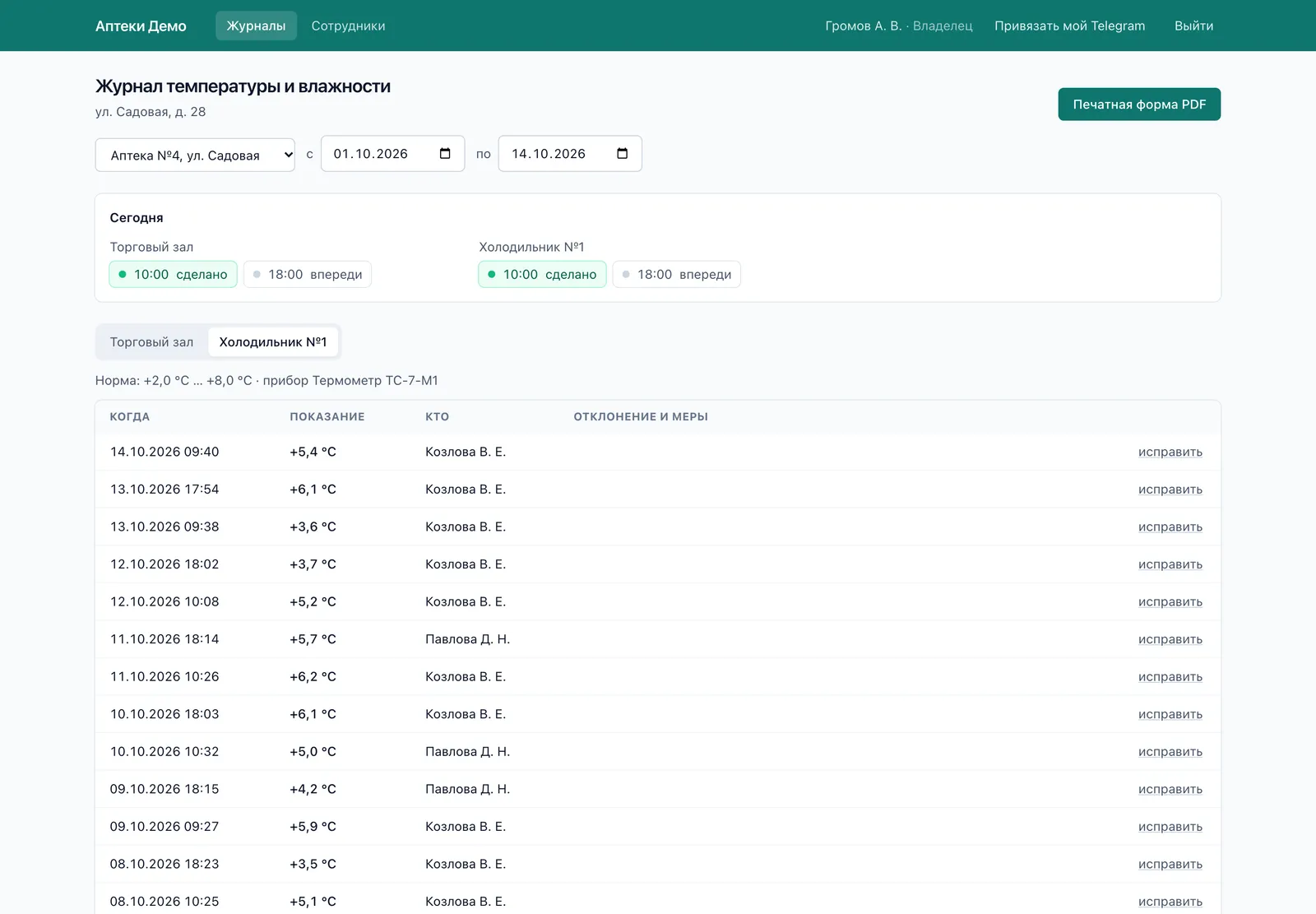
Task: Click исправить for 13.10.2026 09:38 entry
Action: click(1170, 527)
